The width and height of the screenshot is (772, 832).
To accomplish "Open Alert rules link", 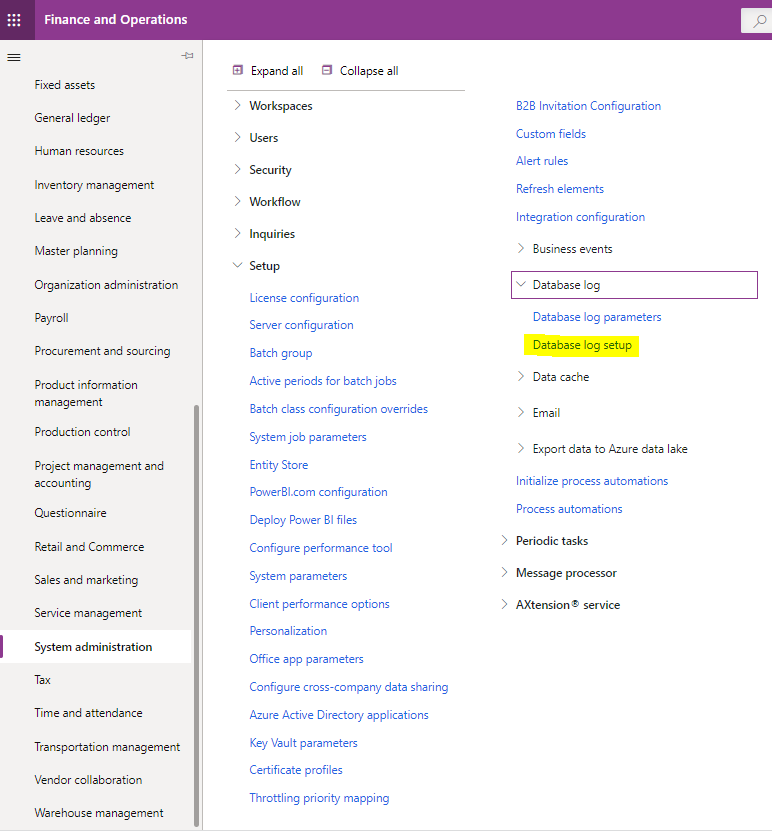I will pyautogui.click(x=542, y=161).
